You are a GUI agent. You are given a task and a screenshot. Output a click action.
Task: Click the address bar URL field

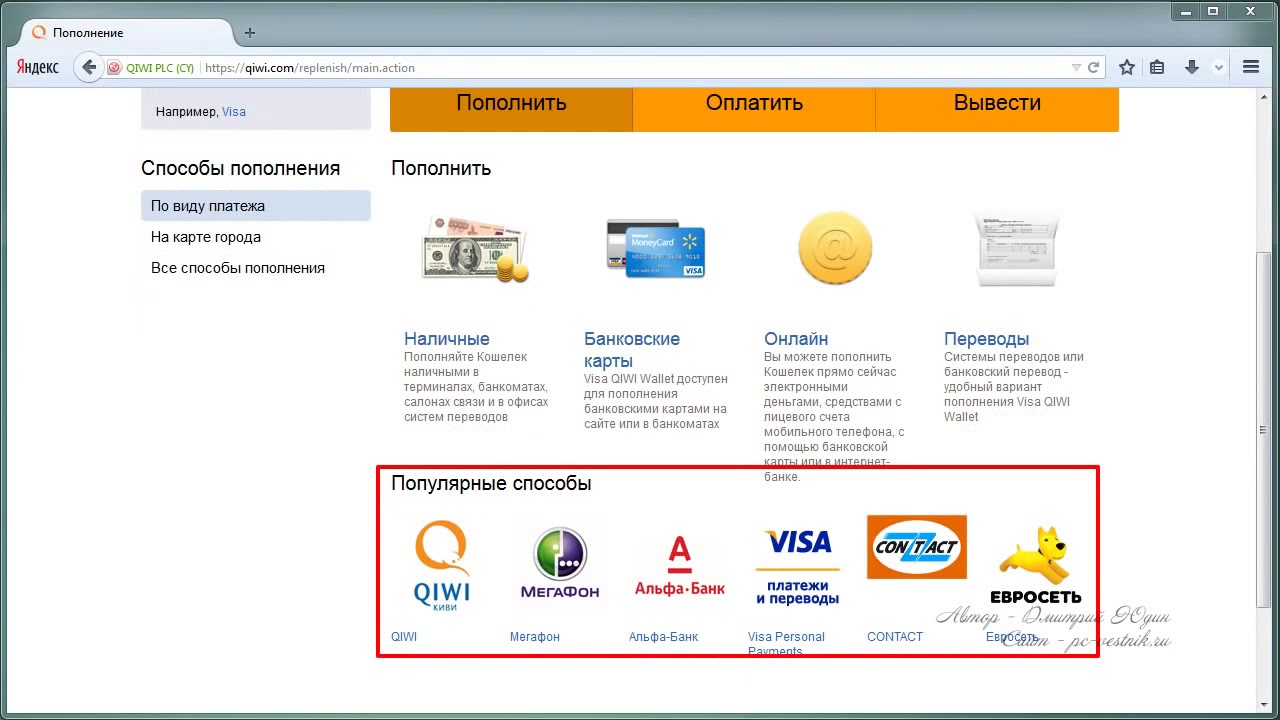[x=635, y=68]
